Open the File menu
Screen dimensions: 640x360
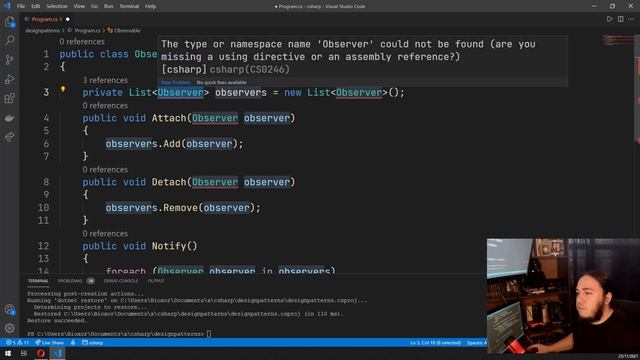tap(21, 6)
